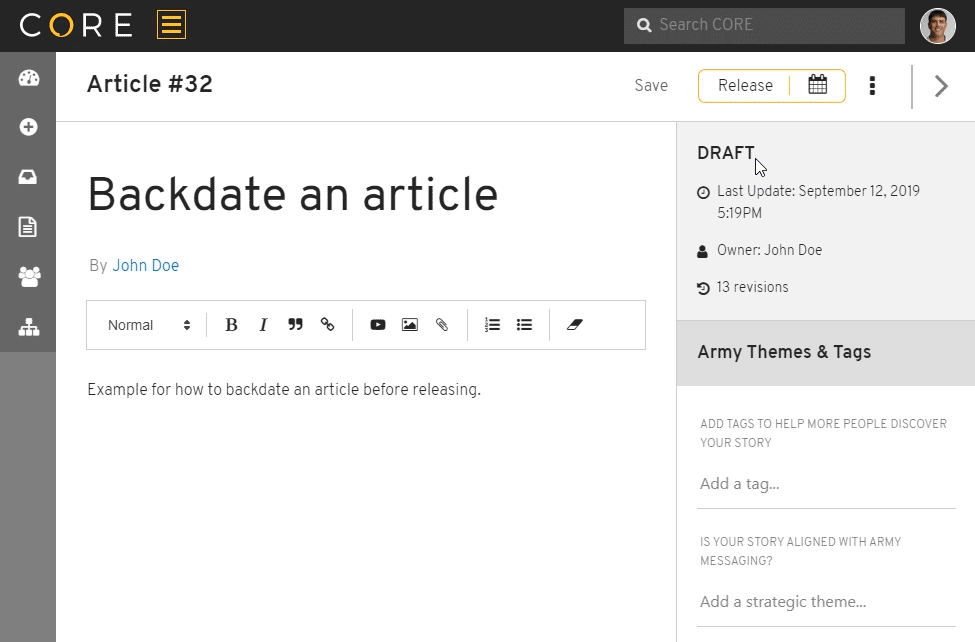The width and height of the screenshot is (975, 642).
Task: Open the vertical three-dot options menu
Action: pyautogui.click(x=872, y=86)
